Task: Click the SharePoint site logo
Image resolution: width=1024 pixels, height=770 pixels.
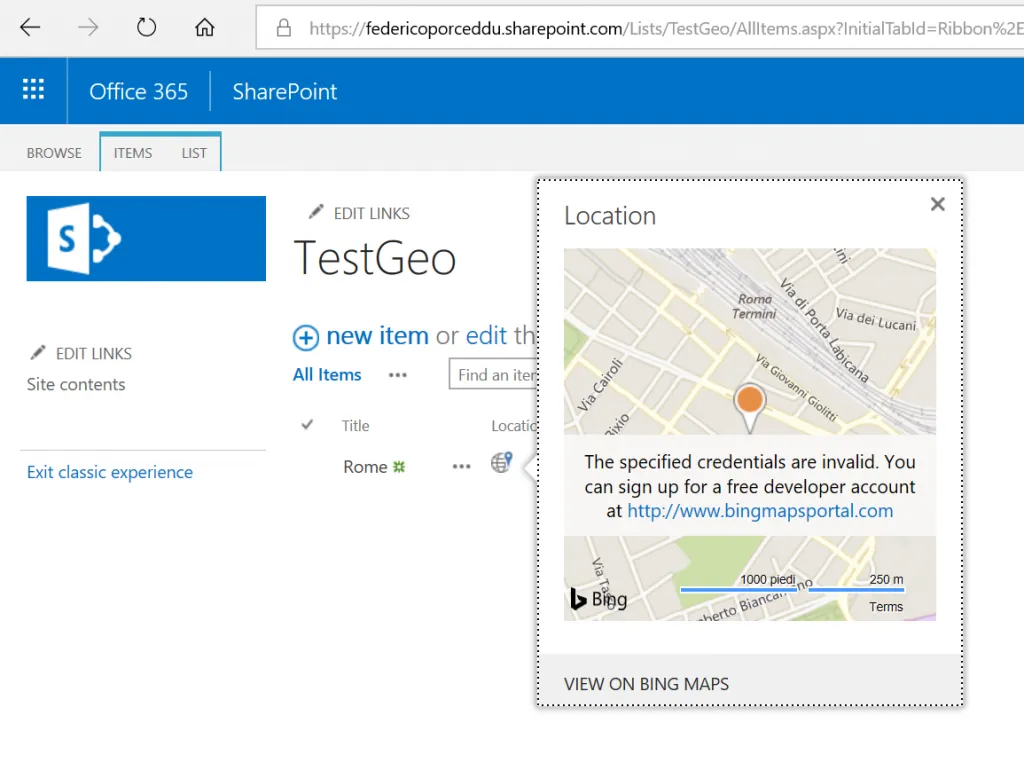Action: pyautogui.click(x=146, y=238)
